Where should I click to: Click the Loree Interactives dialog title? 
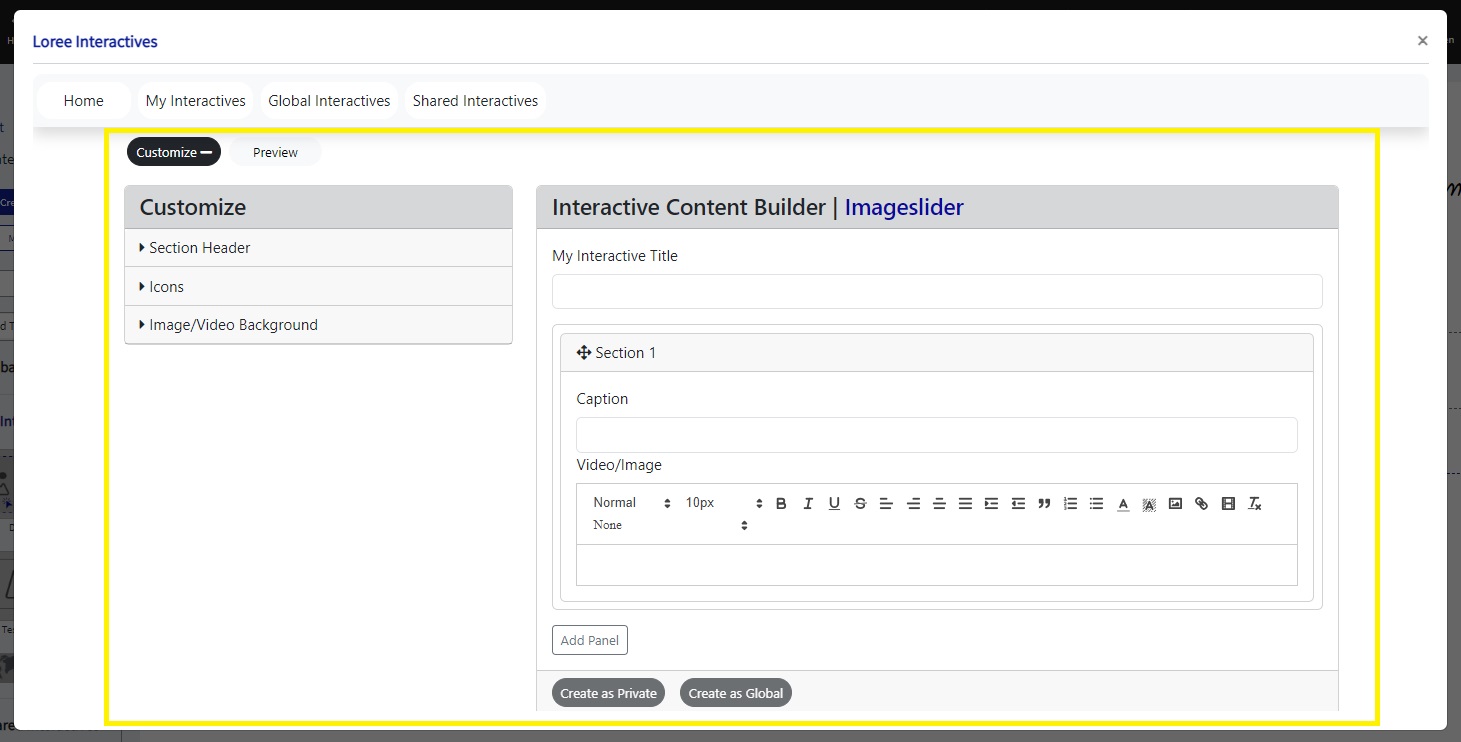(x=95, y=41)
